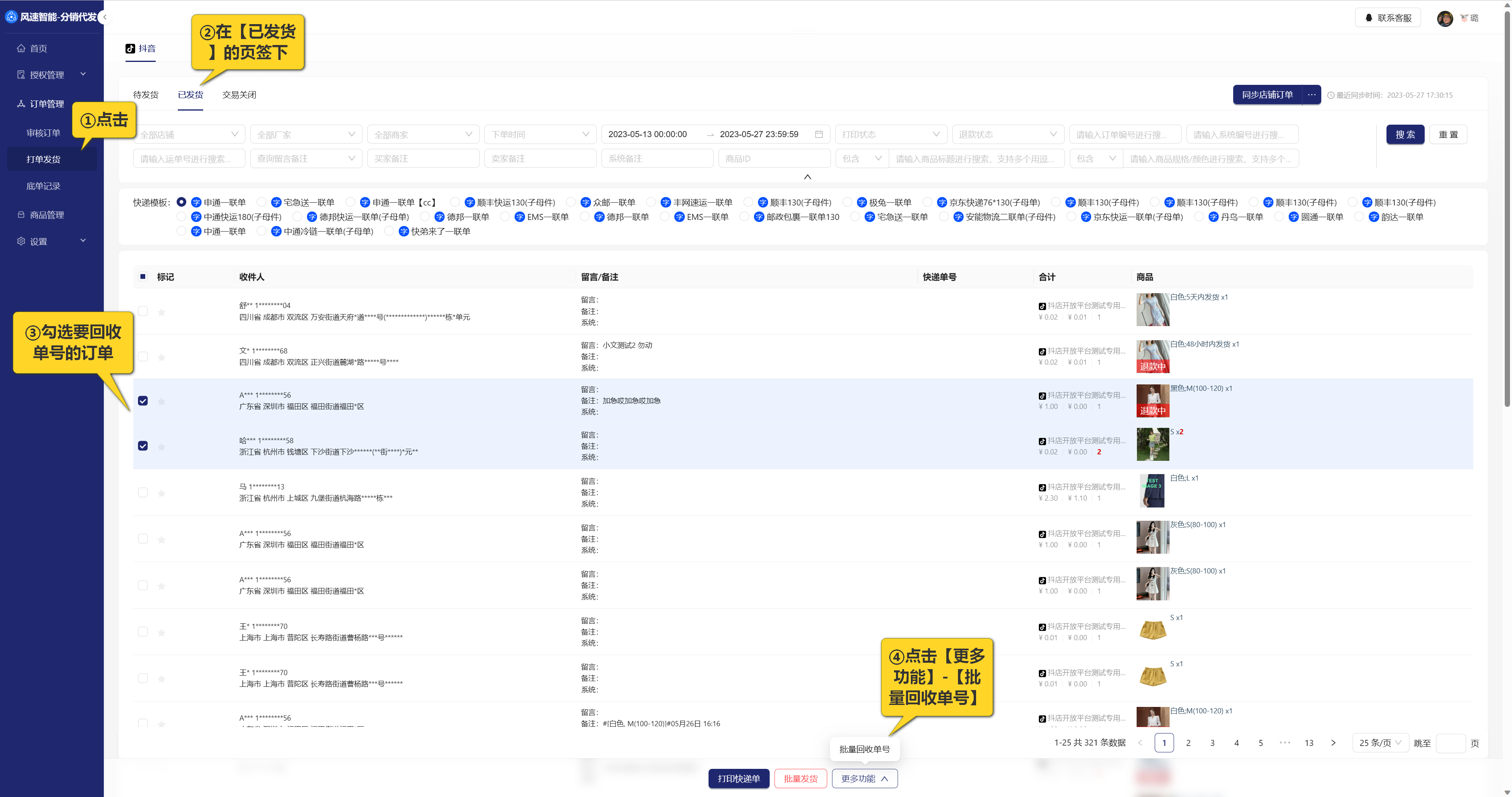
Task: Select 极兔一联单 express template radio
Action: point(847,202)
